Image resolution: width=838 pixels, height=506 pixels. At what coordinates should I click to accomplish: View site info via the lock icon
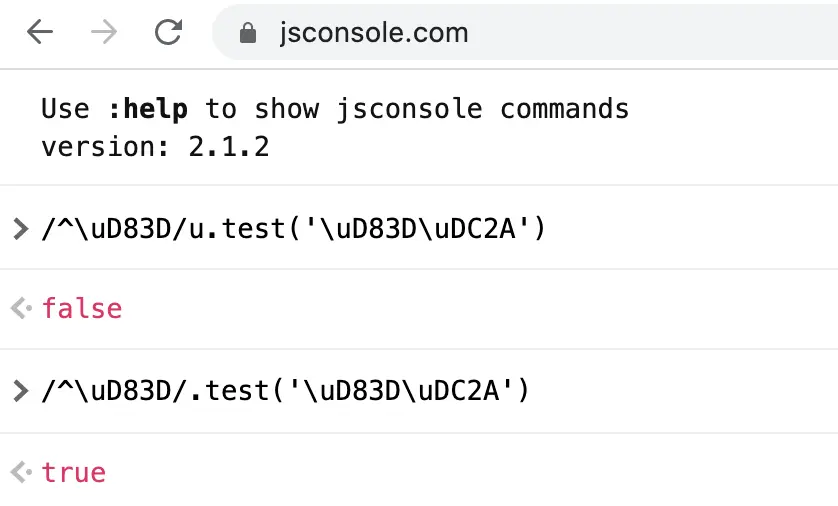coord(247,33)
